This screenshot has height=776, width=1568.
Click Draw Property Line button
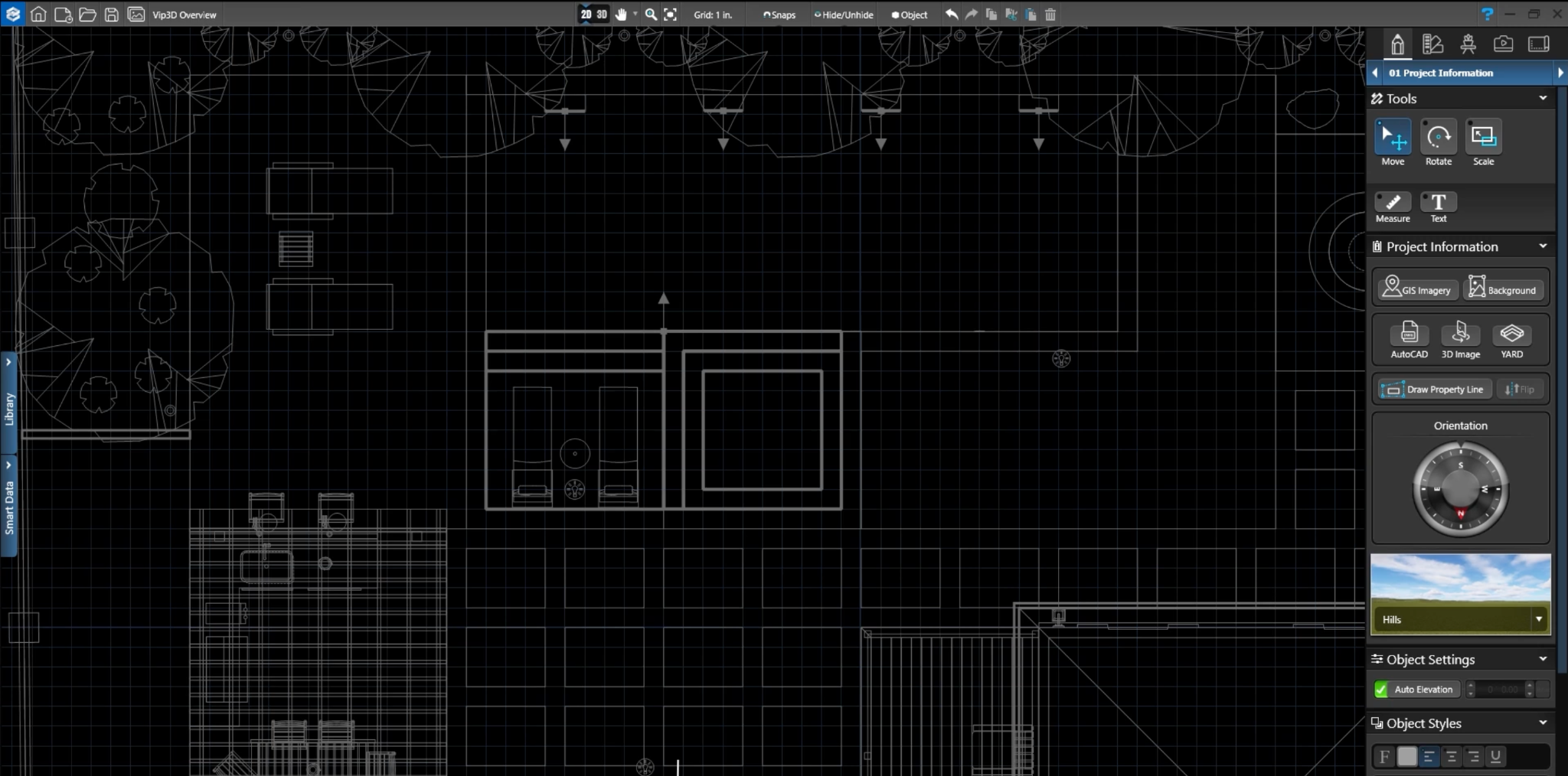pyautogui.click(x=1434, y=390)
